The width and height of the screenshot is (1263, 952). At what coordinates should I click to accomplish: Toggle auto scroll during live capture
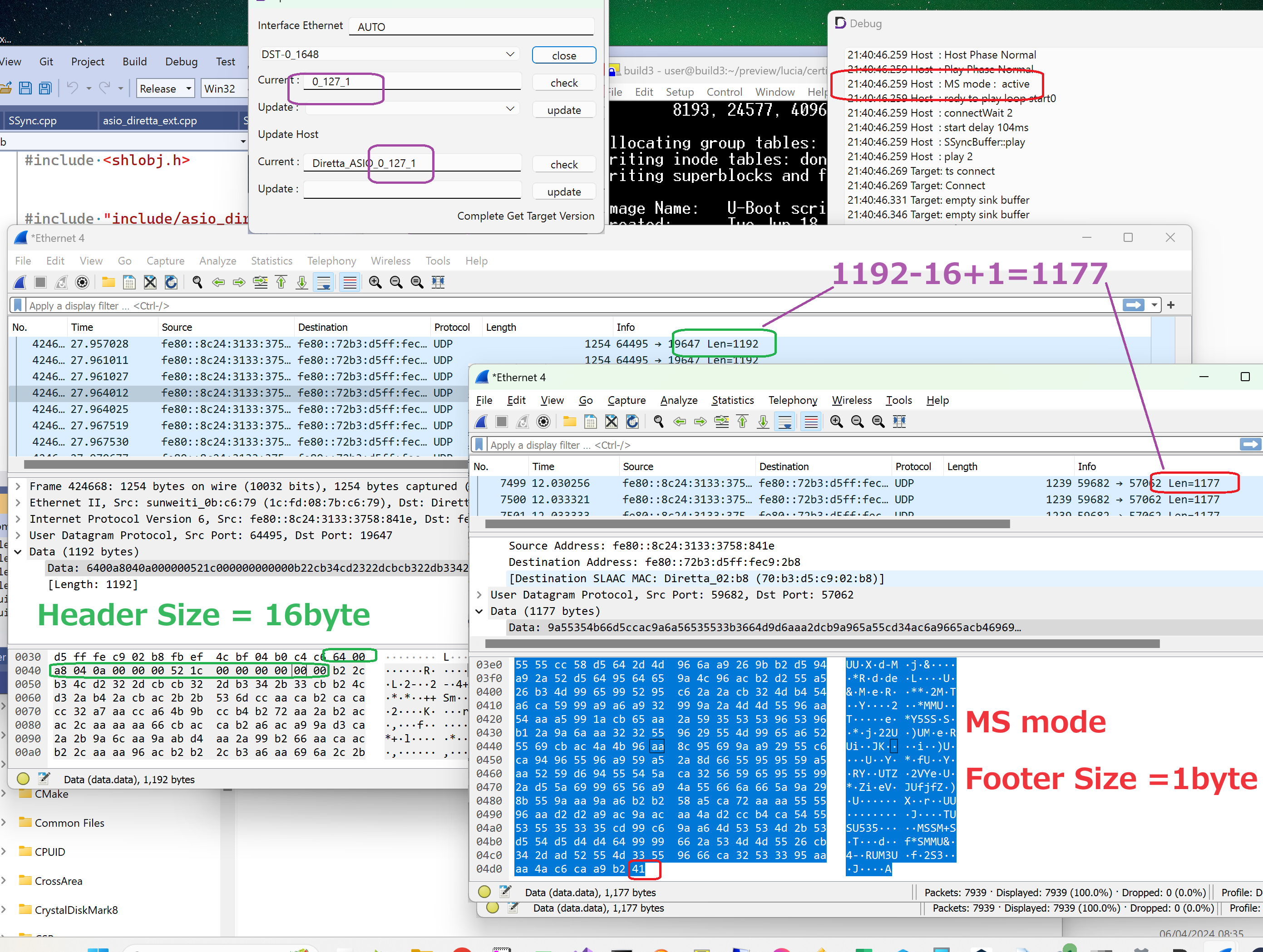coord(785,422)
